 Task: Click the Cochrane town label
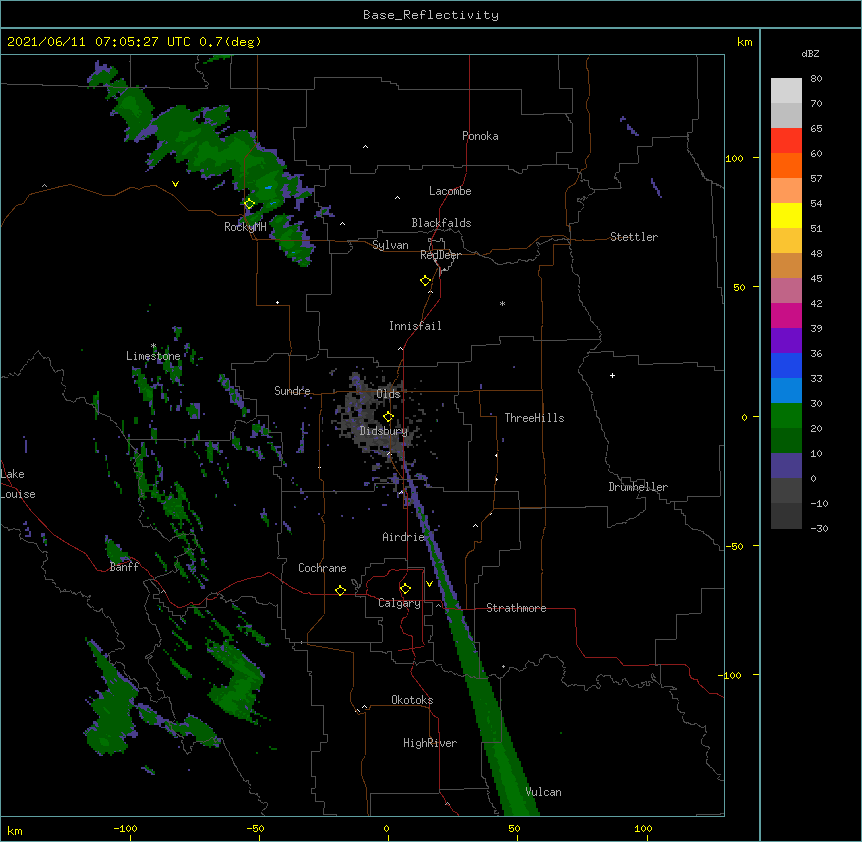tap(322, 568)
